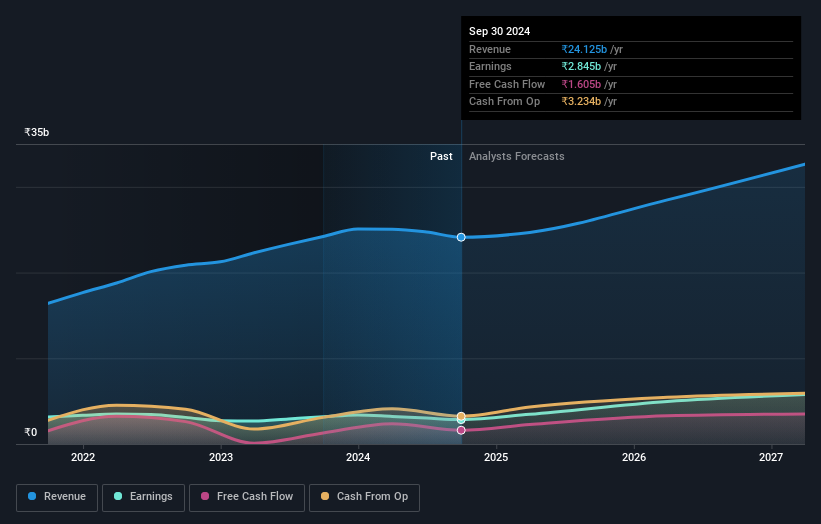Toggle the Earnings legend button

(x=143, y=497)
